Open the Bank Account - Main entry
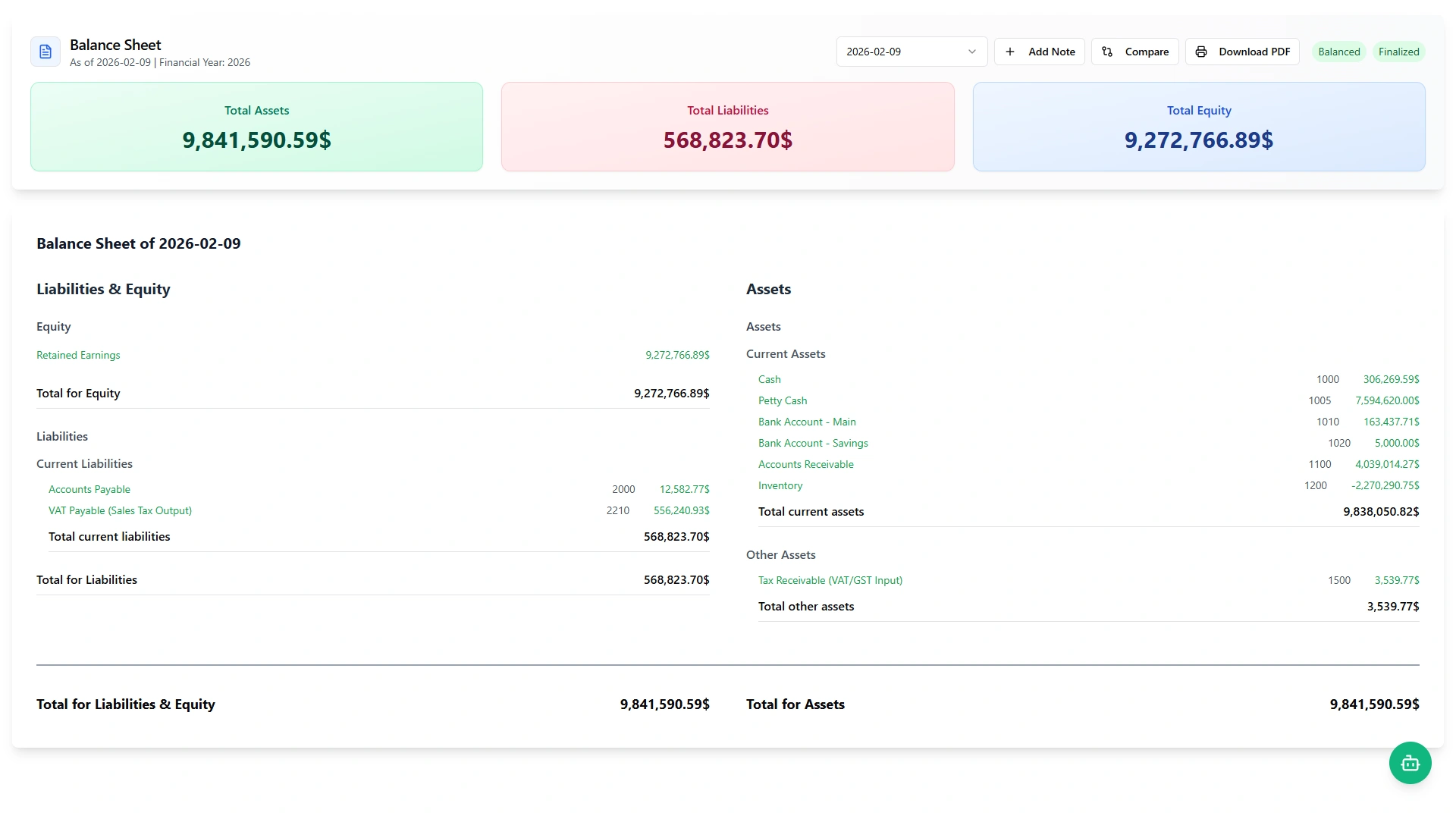This screenshot has width=1456, height=819. click(x=807, y=422)
